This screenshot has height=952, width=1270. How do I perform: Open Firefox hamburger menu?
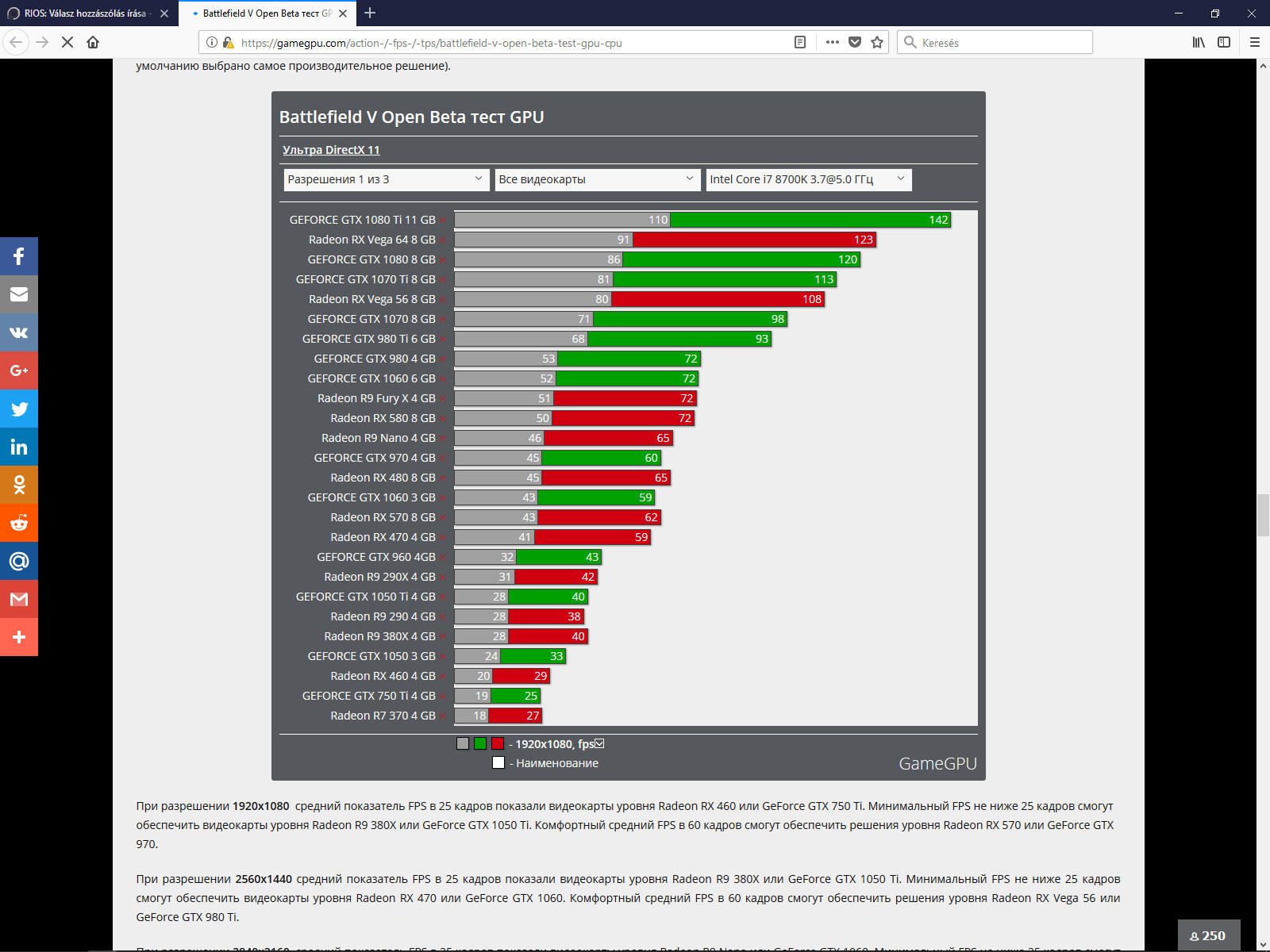click(1255, 42)
